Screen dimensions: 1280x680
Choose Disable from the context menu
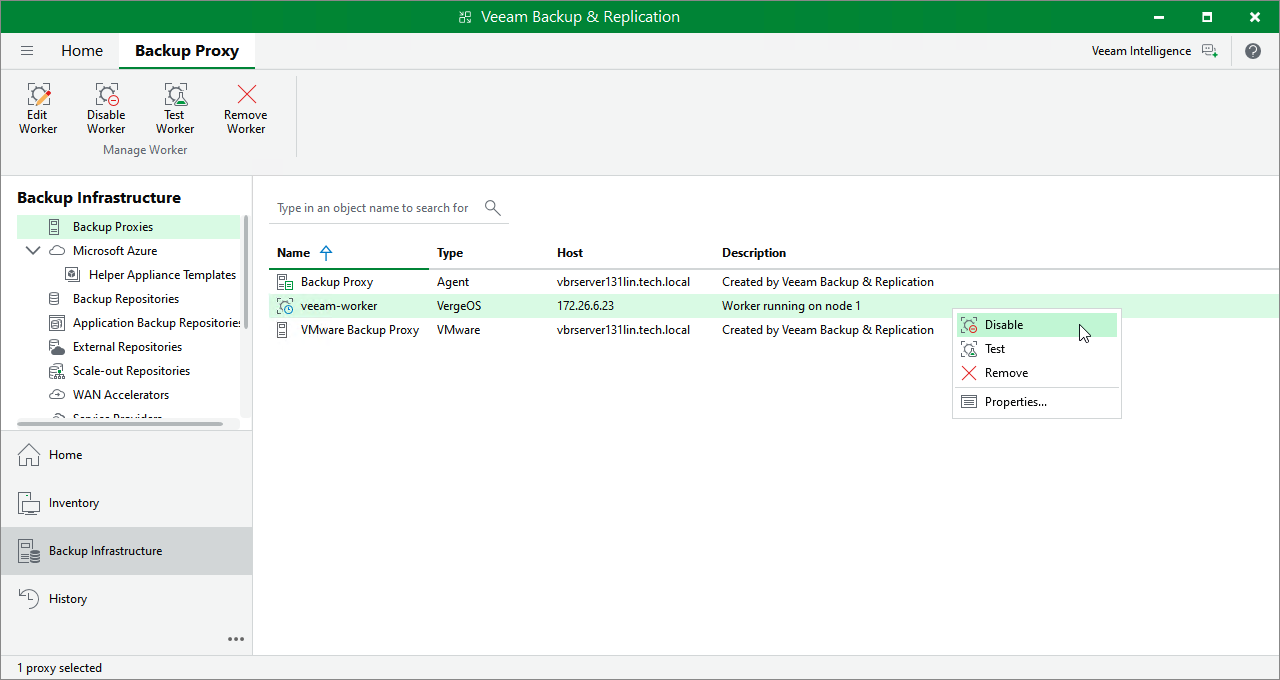pos(1036,325)
